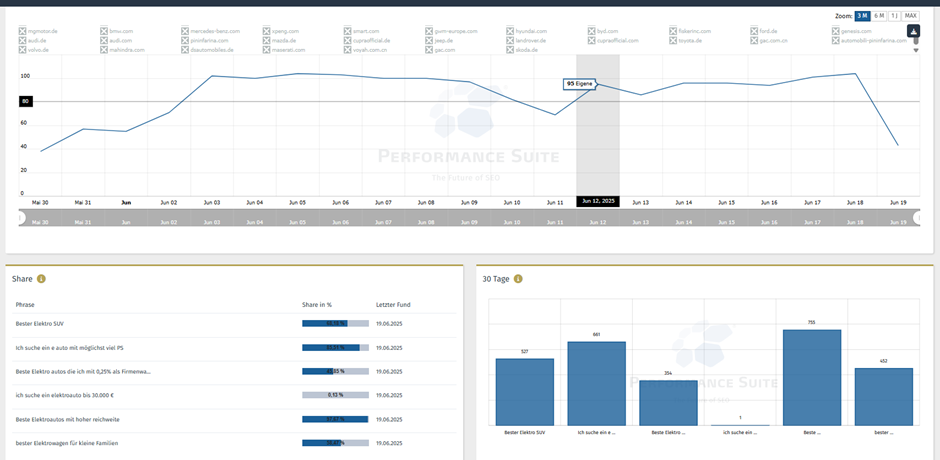The width and height of the screenshot is (940, 460).
Task: Toggle the voyah.com.cn legend checkbox
Action: (348, 50)
